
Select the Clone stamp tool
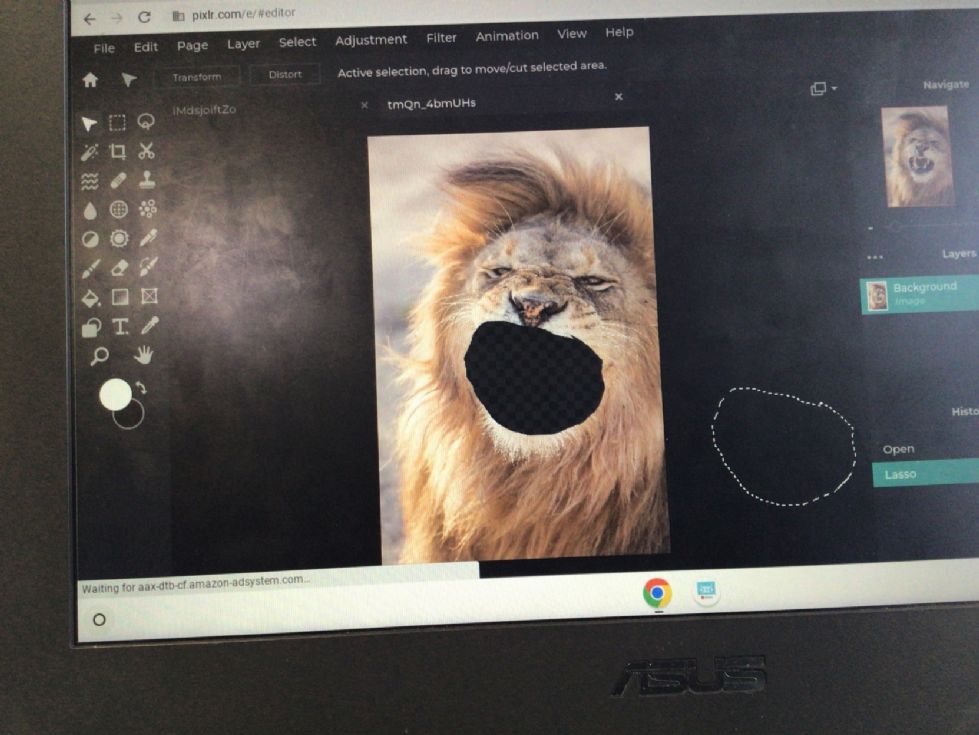[147, 180]
